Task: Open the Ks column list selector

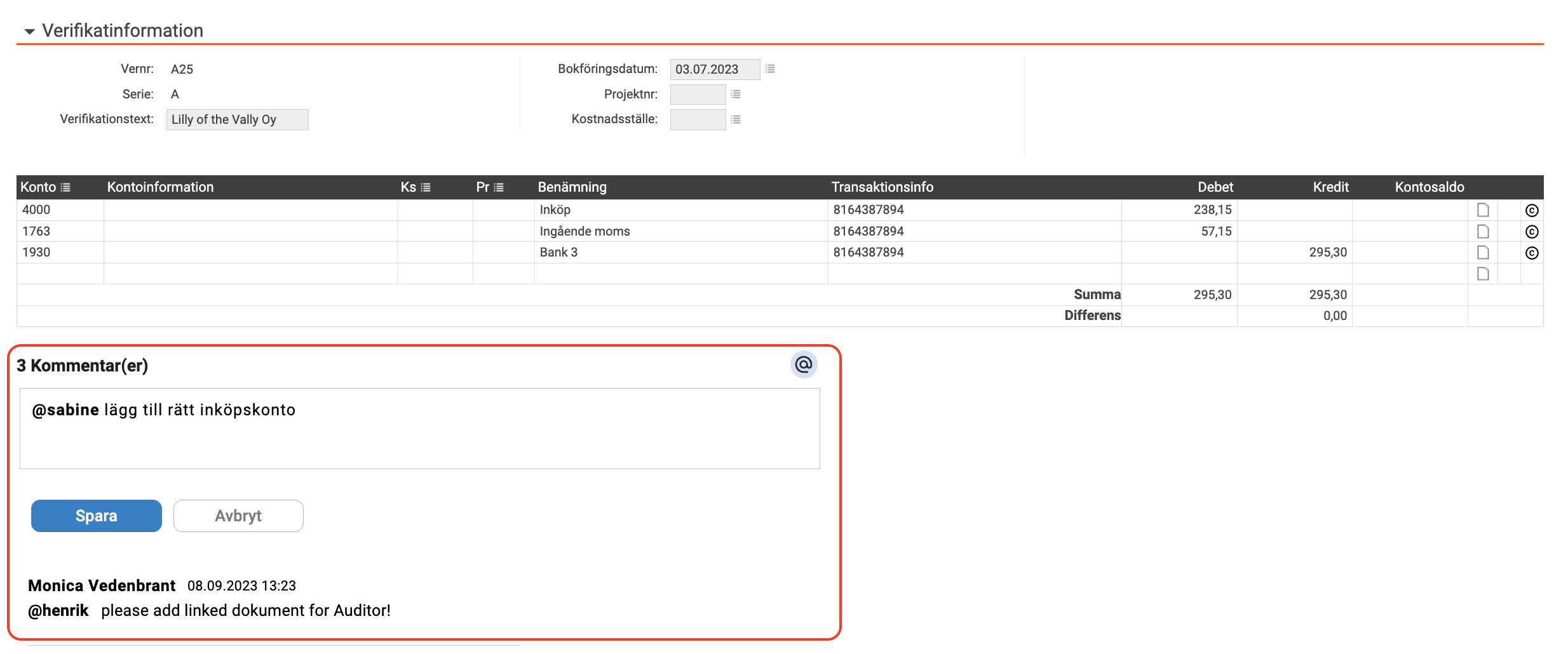Action: 426,187
